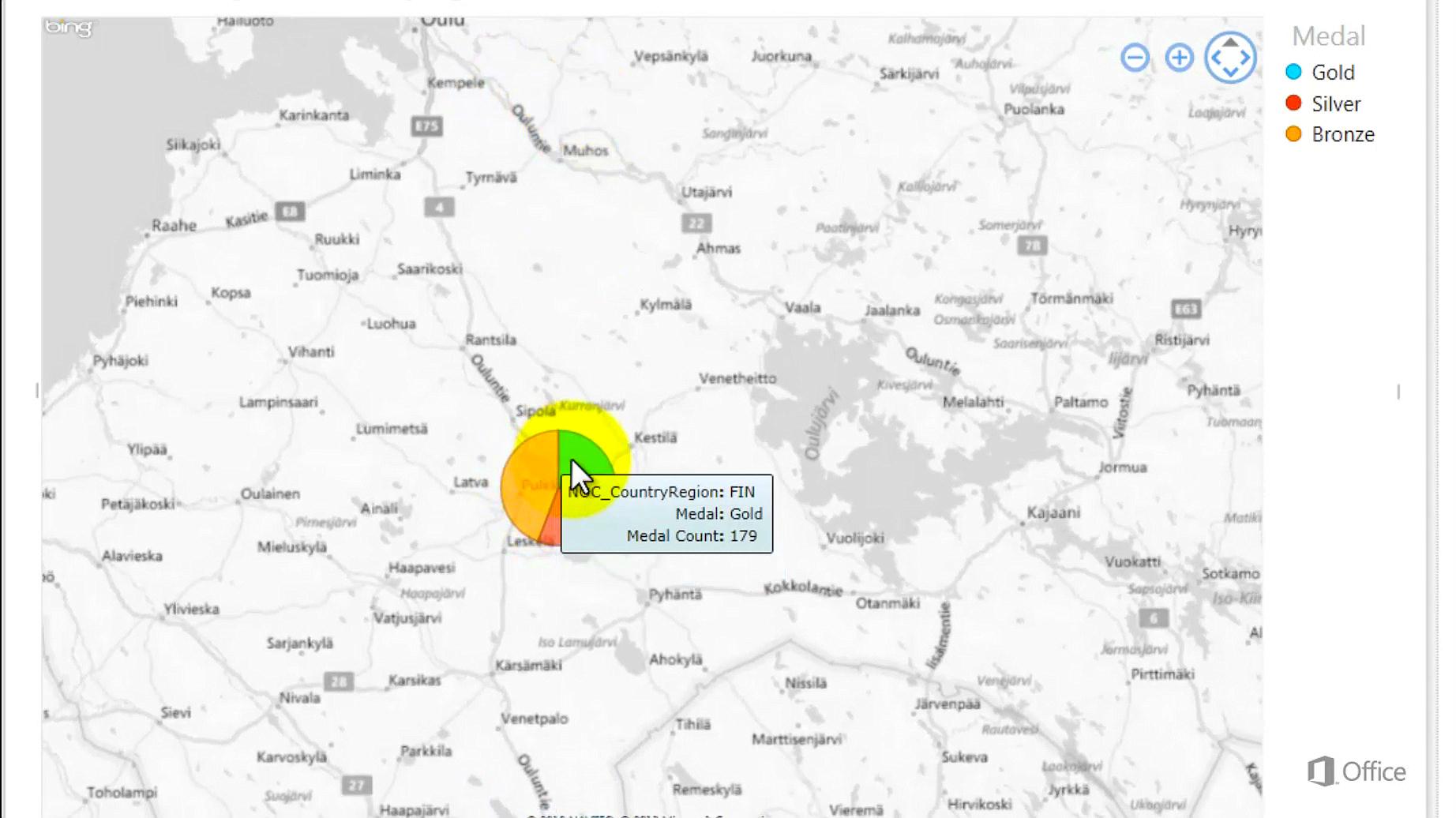
Task: Click the Vuolijoki map label
Action: point(855,538)
